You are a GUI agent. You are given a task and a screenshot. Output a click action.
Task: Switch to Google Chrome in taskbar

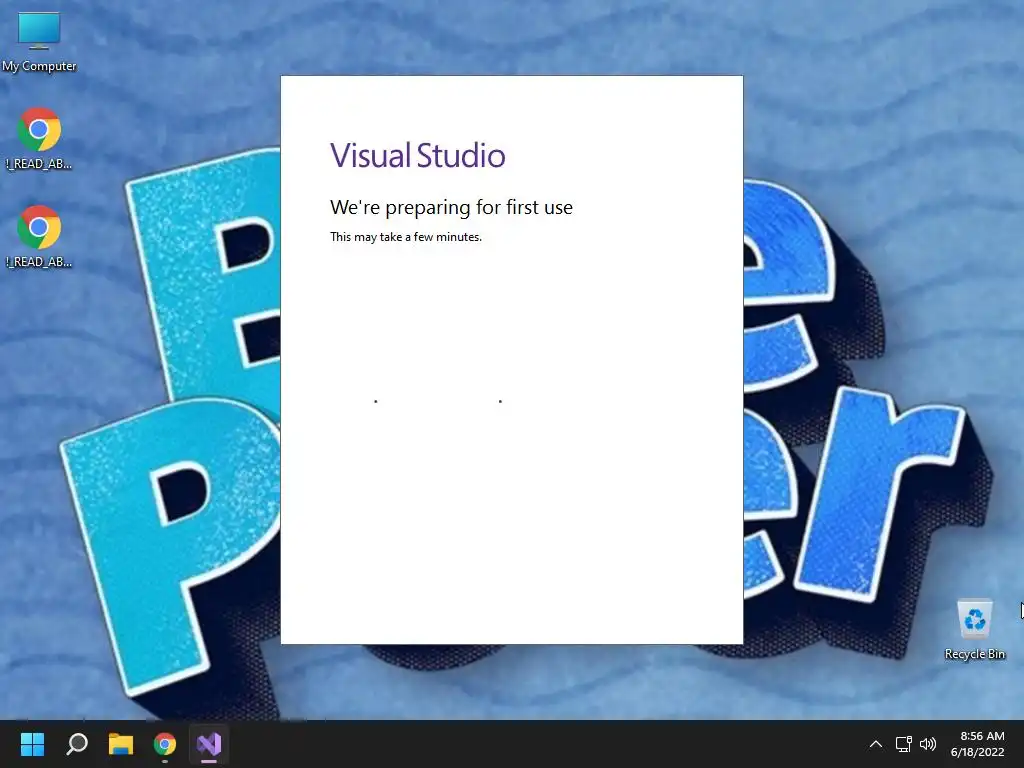tap(165, 744)
